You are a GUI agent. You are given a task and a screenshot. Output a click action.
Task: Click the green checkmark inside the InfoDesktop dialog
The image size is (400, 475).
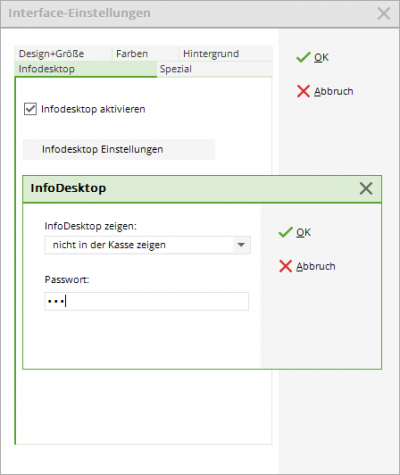(x=285, y=232)
